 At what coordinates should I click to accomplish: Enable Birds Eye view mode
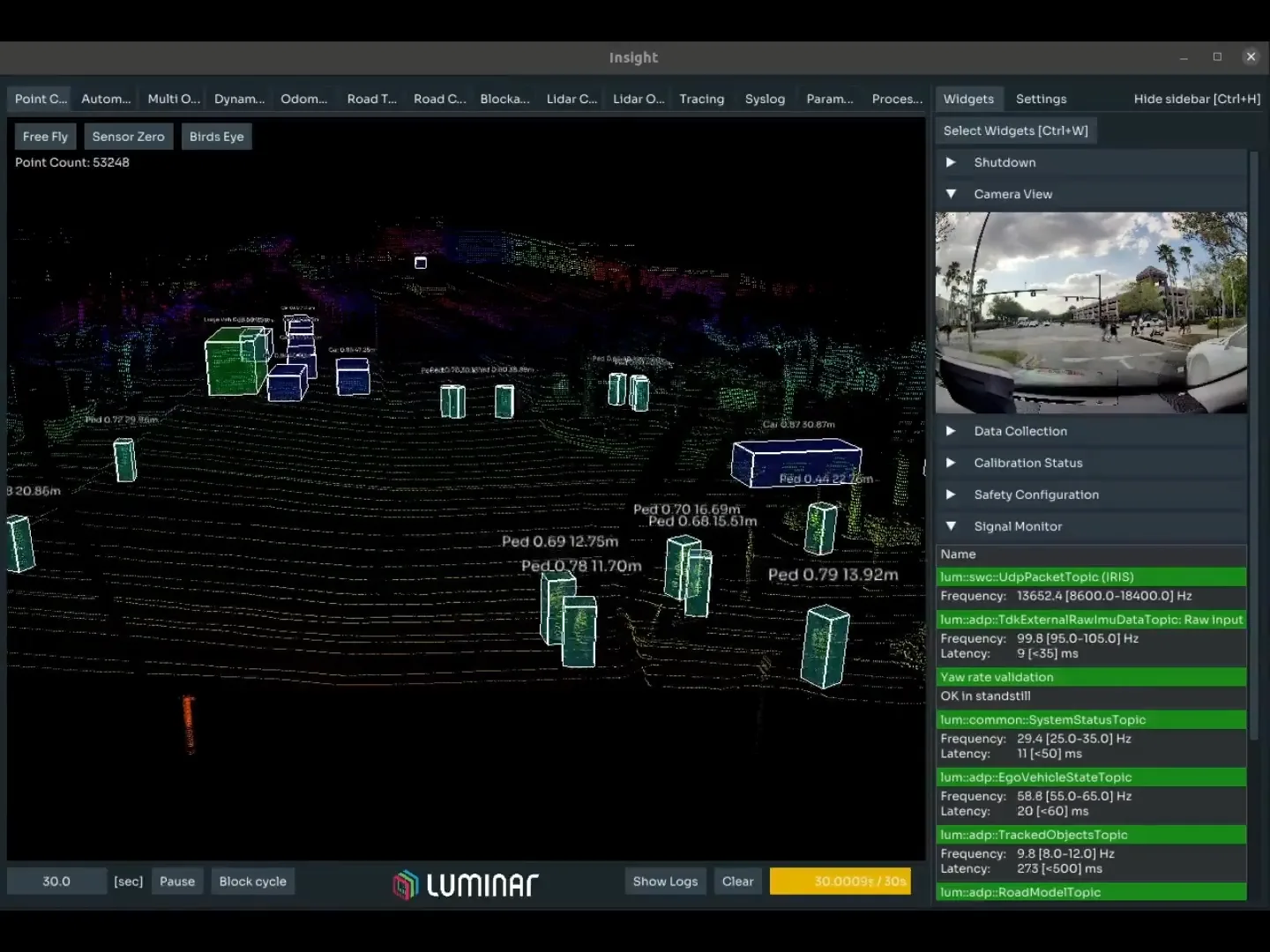point(216,136)
